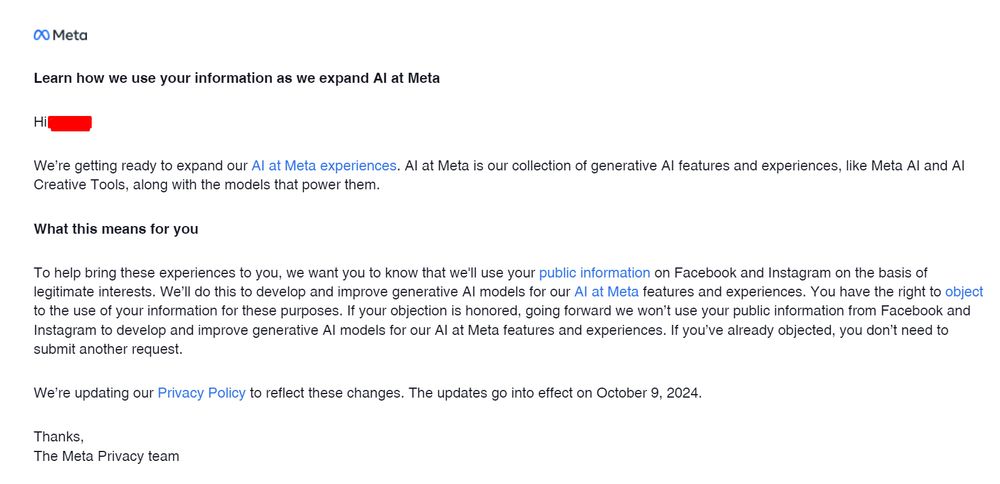Open the "AI at Meta" features link
1000x484 pixels.
(x=606, y=292)
